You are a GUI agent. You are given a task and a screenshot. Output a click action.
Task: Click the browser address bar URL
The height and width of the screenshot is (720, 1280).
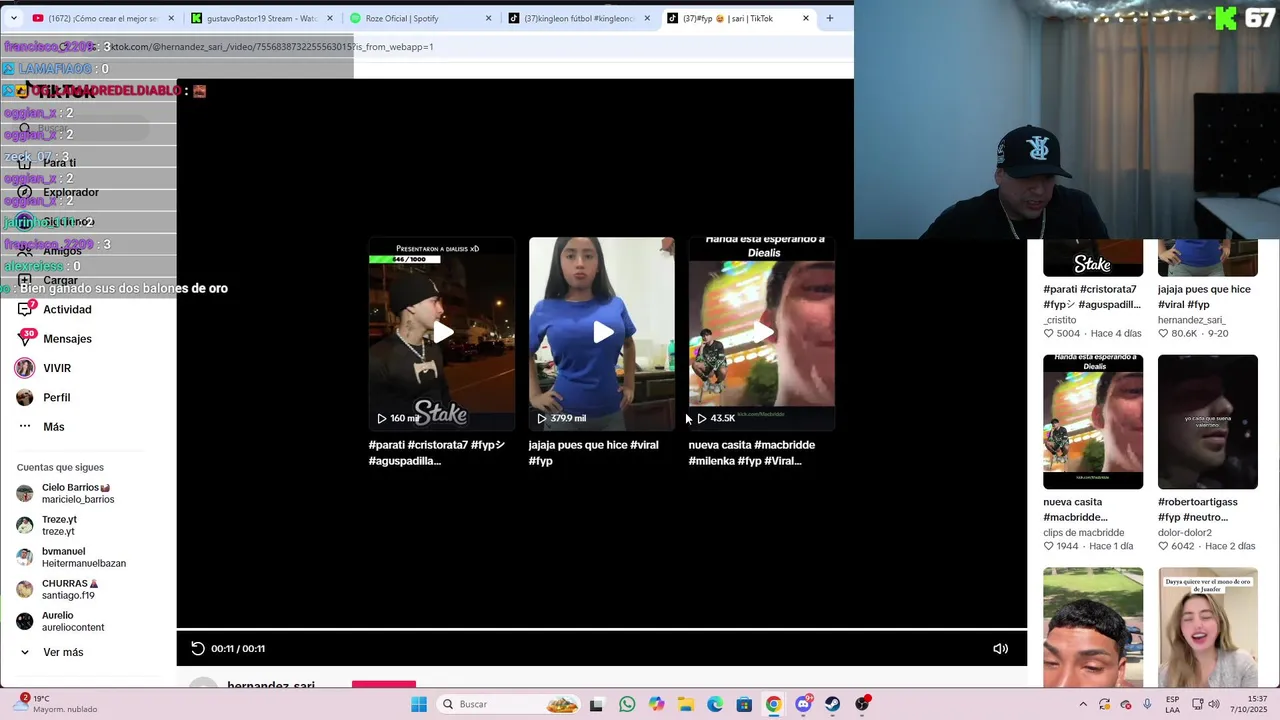[x=270, y=47]
